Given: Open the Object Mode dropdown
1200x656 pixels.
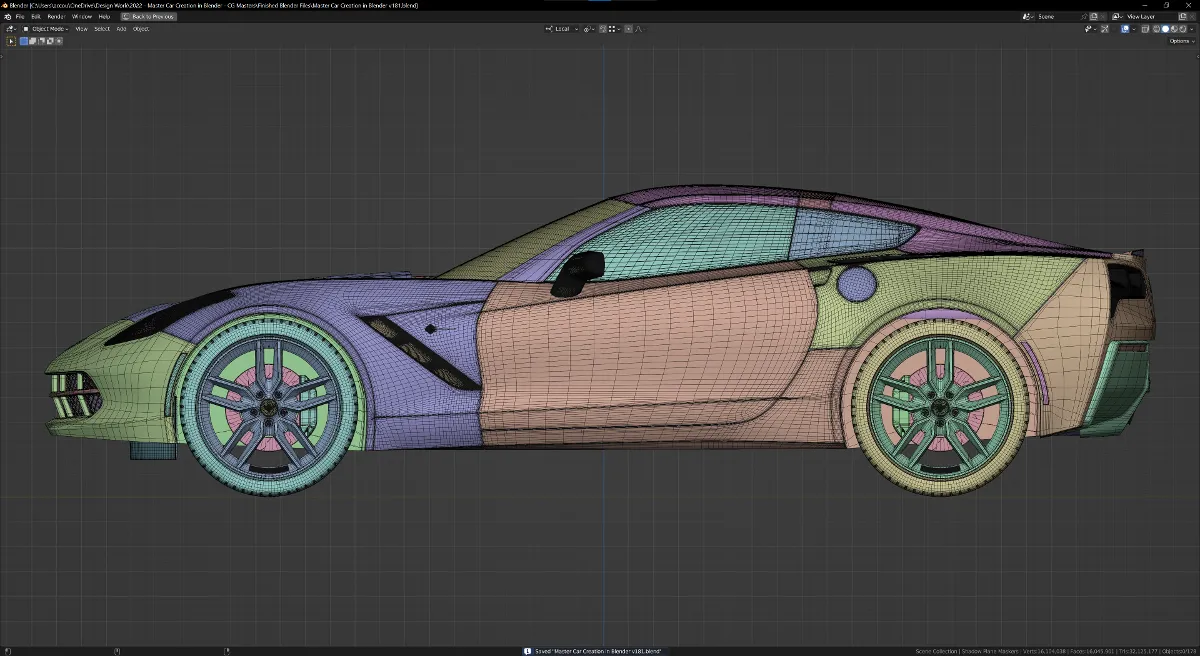Looking at the screenshot, I should point(46,29).
